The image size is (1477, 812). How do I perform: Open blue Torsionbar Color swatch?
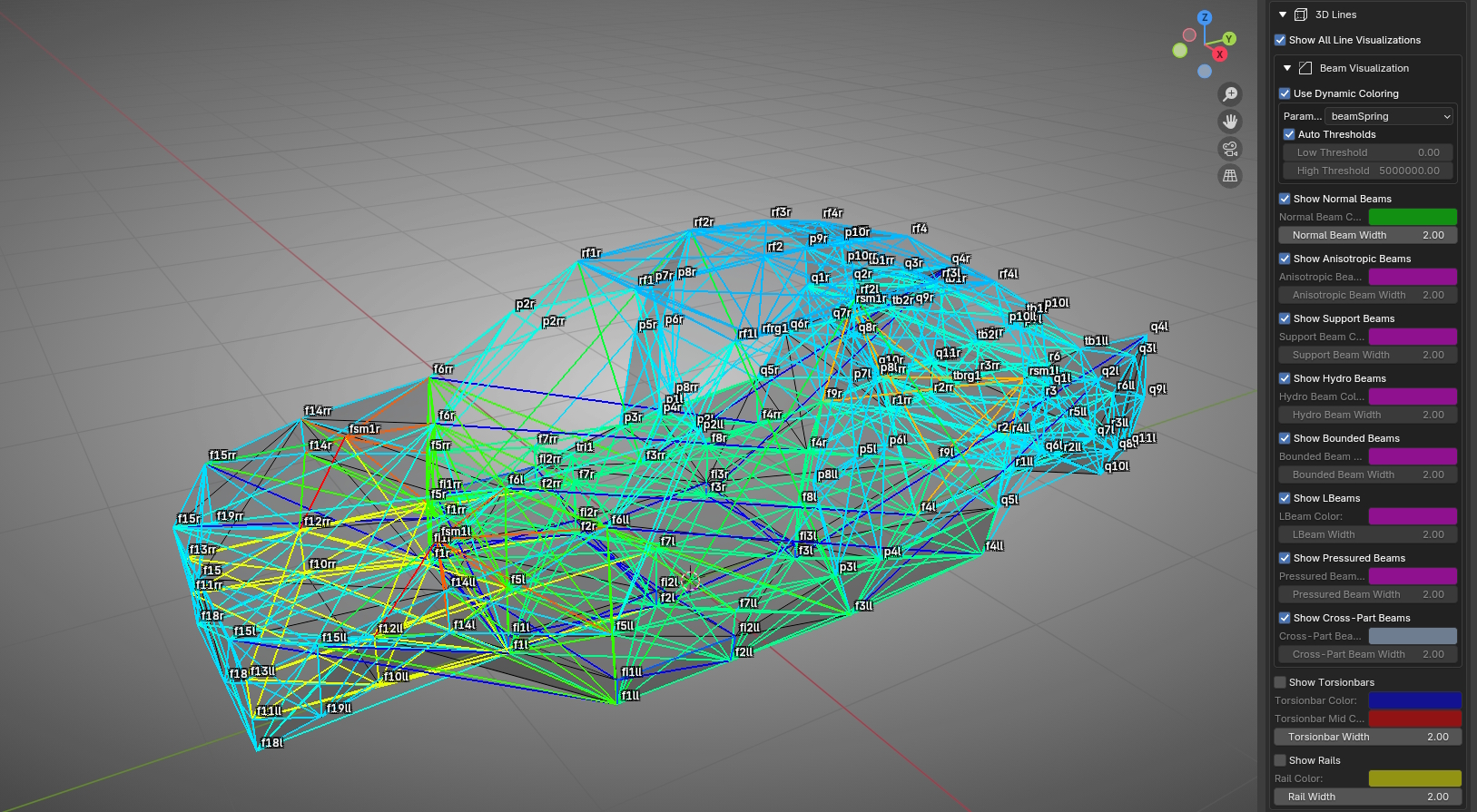(x=1414, y=700)
